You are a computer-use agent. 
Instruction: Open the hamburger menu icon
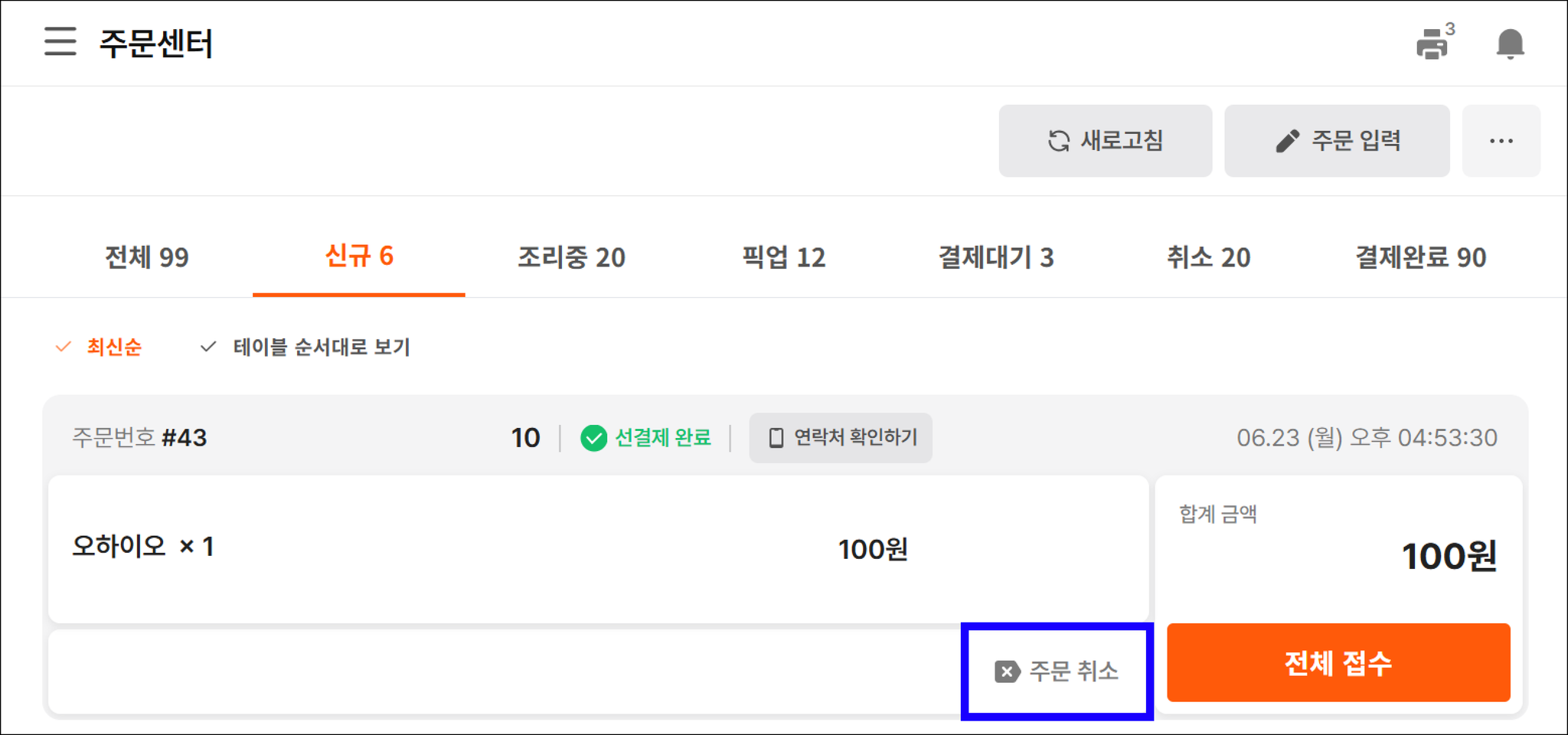point(60,41)
